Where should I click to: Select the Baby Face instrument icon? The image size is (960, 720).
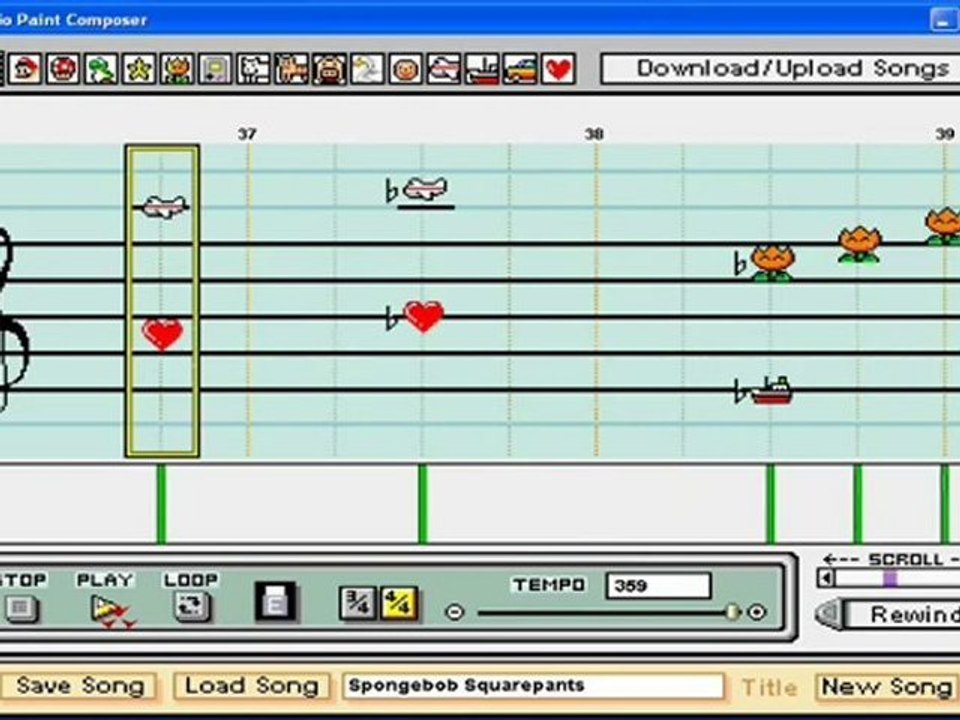(x=405, y=69)
